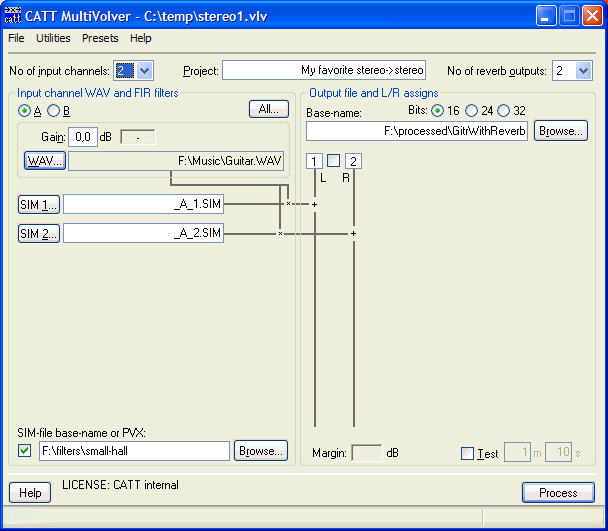Viewport: 608px width, 531px height.
Task: Click the Project name input field
Action: (x=324, y=70)
